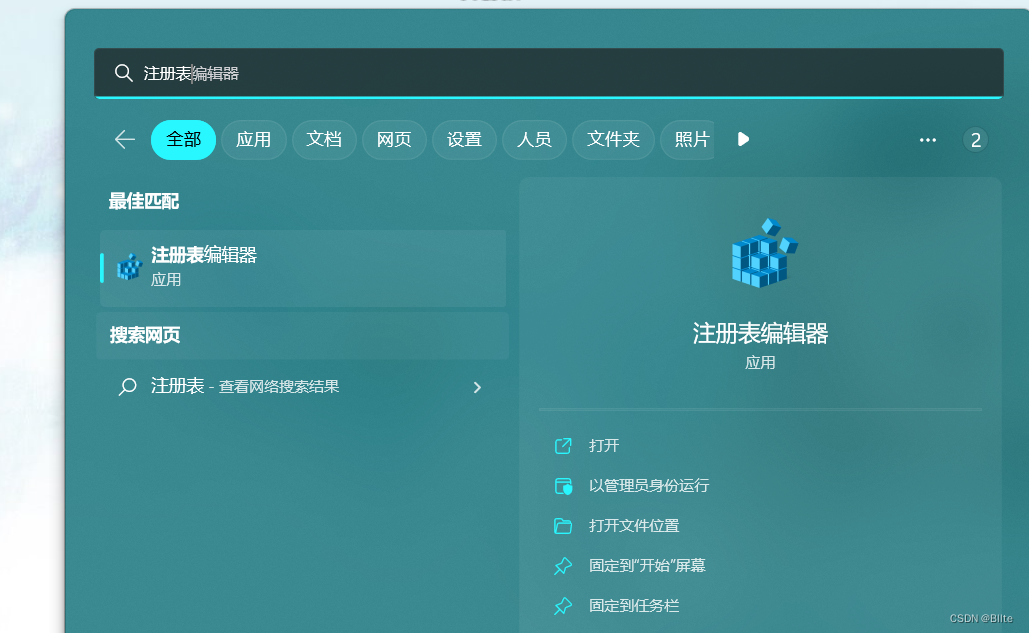
Task: Click the filter overflow arrow after 照片
Action: click(742, 139)
